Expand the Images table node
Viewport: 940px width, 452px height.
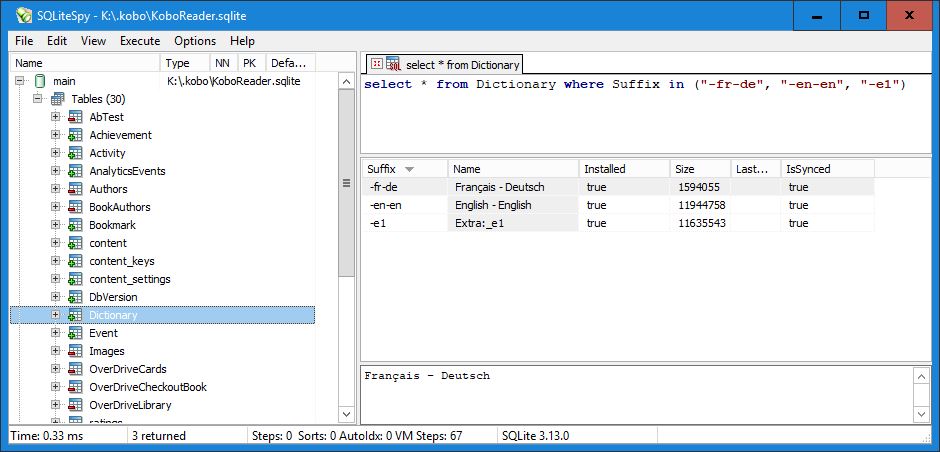coord(56,350)
